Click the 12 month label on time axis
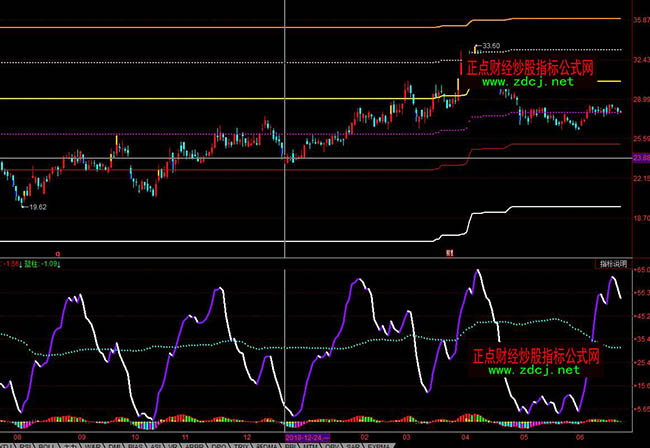This screenshot has width=650, height=448. click(246, 437)
